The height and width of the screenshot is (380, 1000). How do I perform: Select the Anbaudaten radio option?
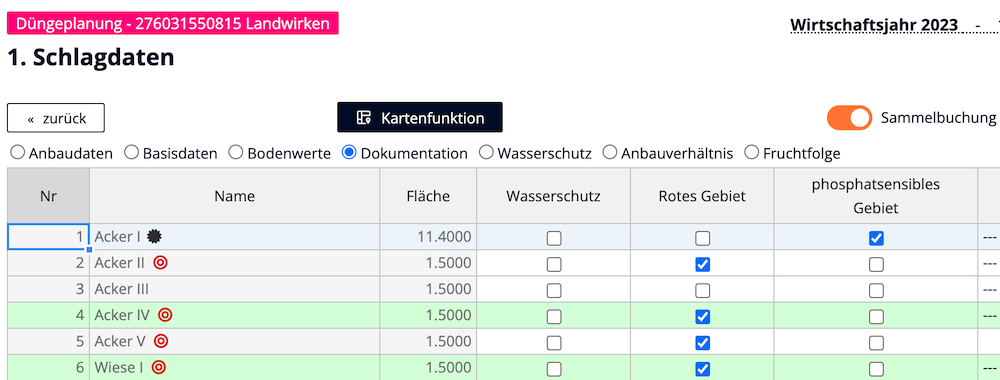click(x=18, y=153)
